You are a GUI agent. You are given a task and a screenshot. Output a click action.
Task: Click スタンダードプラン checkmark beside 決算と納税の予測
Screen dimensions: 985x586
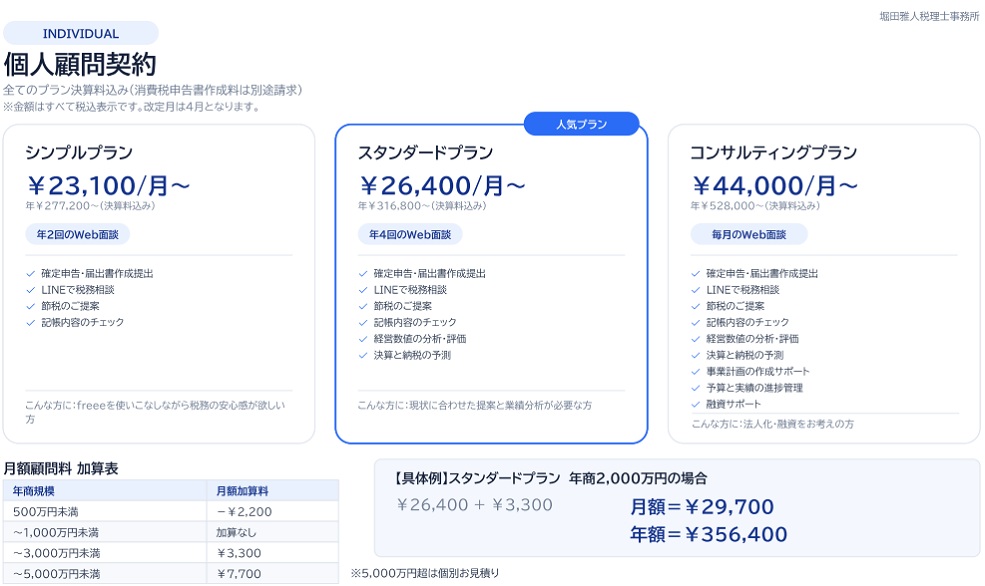pyautogui.click(x=362, y=355)
